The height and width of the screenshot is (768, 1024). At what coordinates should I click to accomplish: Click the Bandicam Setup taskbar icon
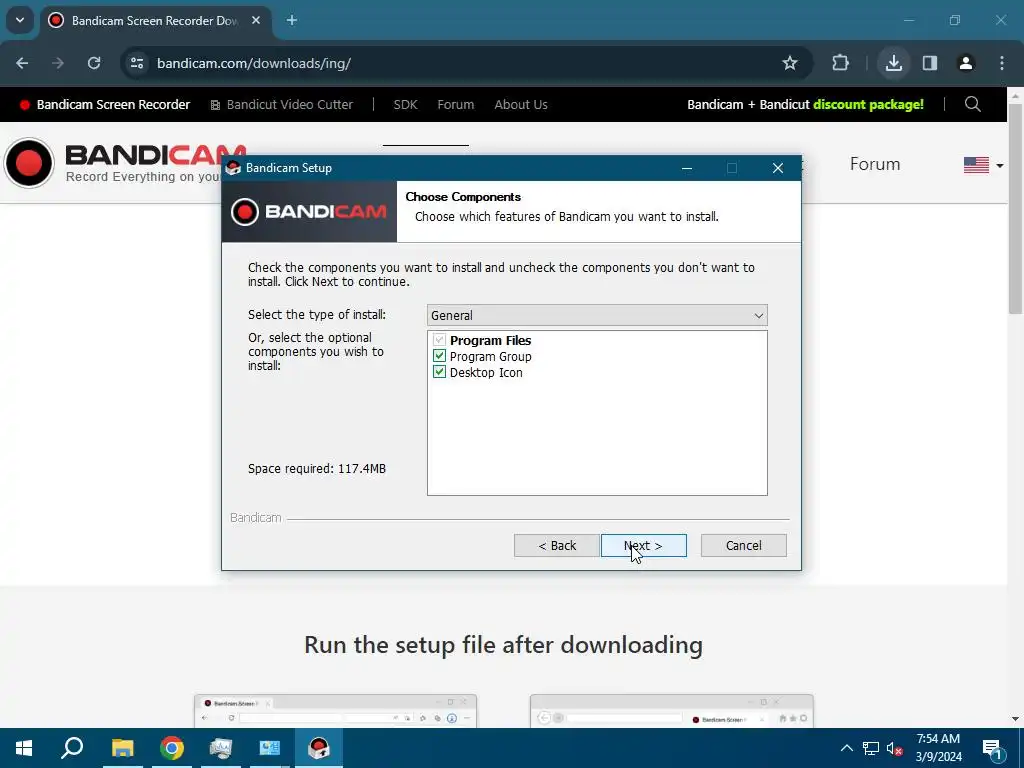tap(319, 748)
